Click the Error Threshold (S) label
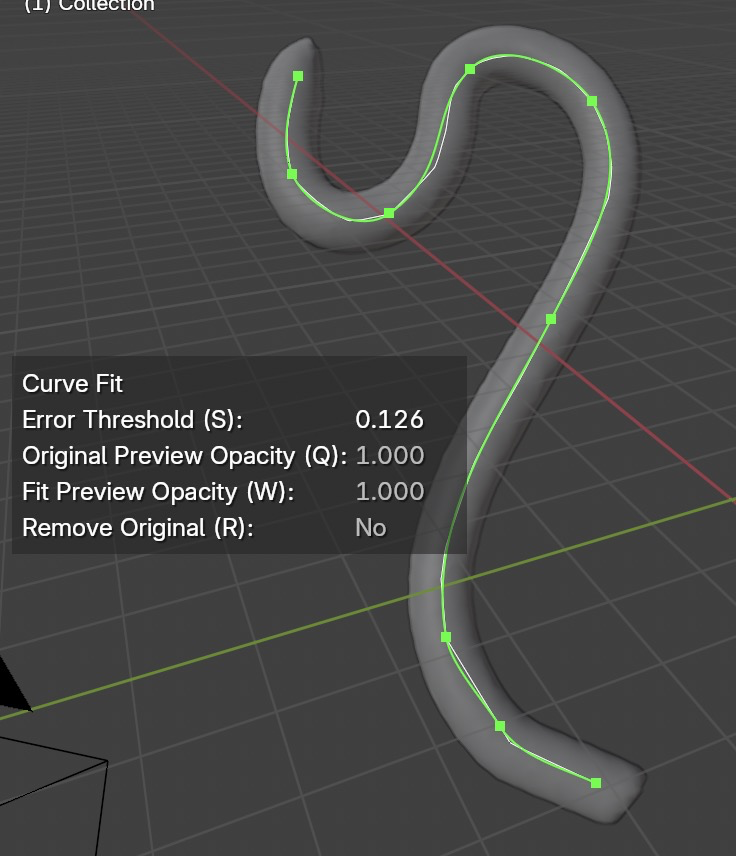The height and width of the screenshot is (856, 736). [133, 420]
